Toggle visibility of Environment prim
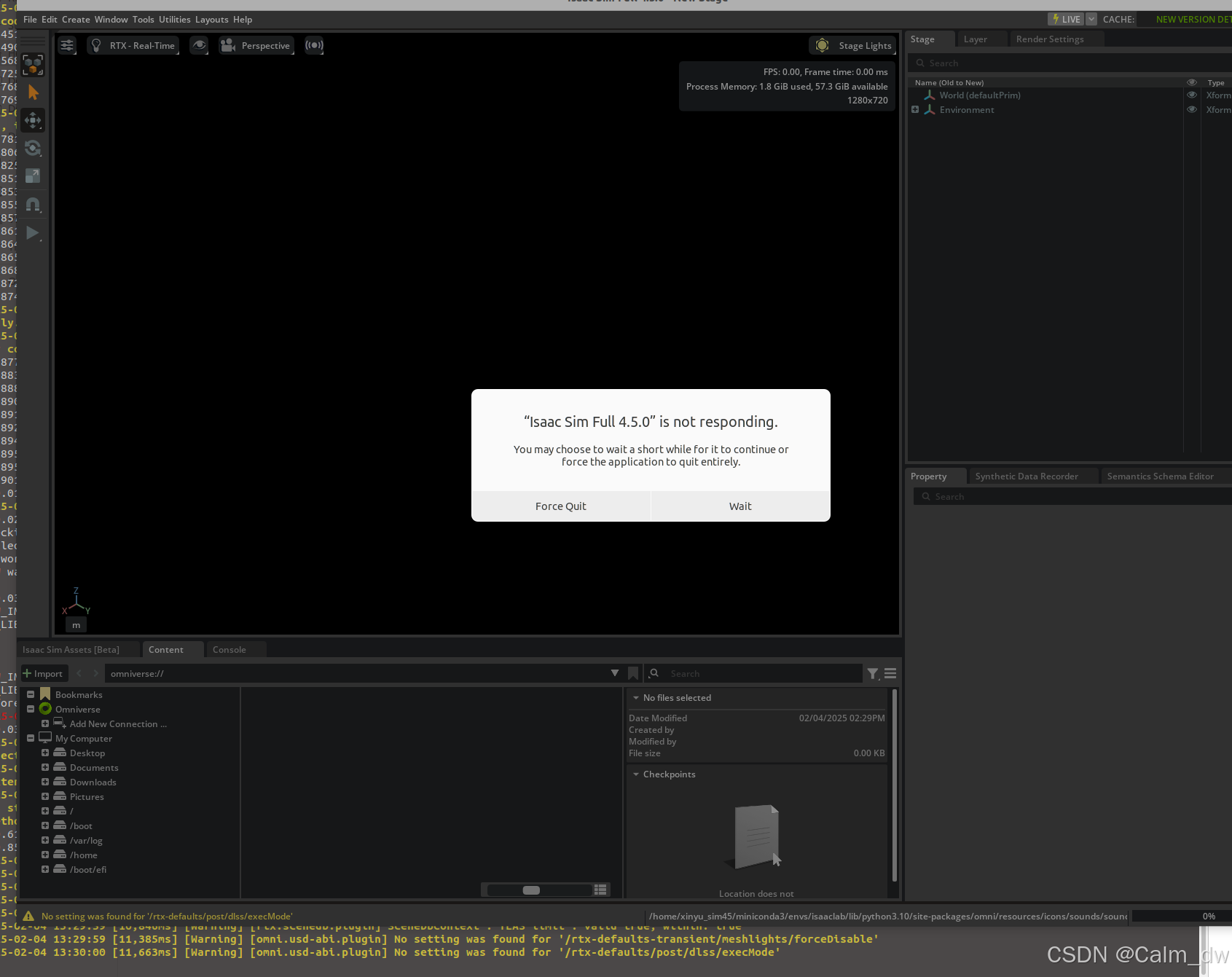This screenshot has height=977, width=1232. click(1192, 110)
